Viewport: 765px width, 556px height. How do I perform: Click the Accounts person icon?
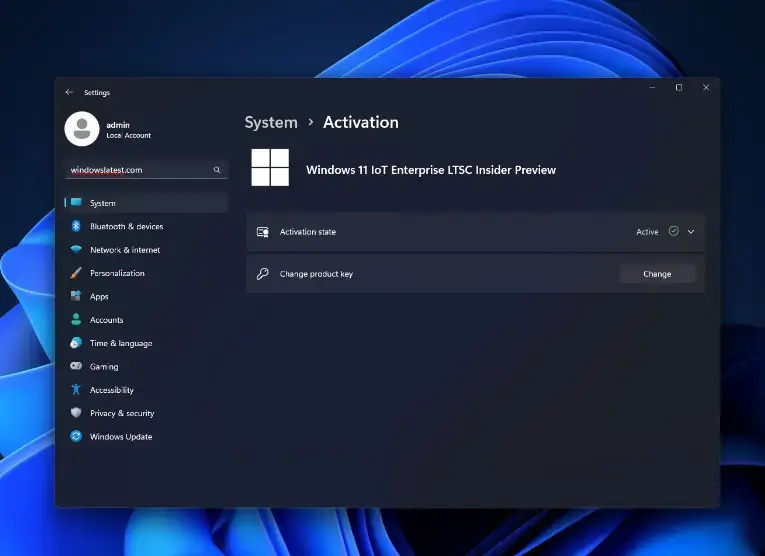point(76,319)
